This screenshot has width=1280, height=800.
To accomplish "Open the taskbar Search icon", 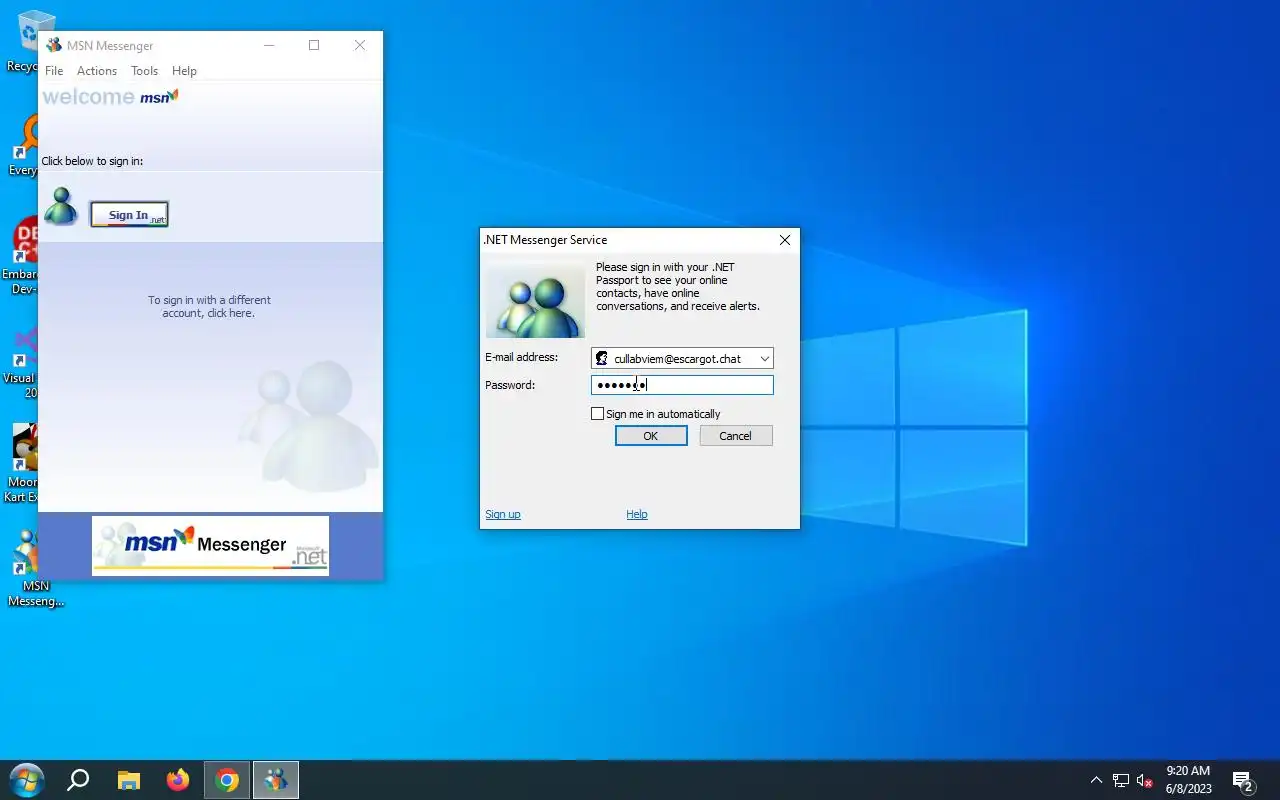I will pyautogui.click(x=78, y=780).
